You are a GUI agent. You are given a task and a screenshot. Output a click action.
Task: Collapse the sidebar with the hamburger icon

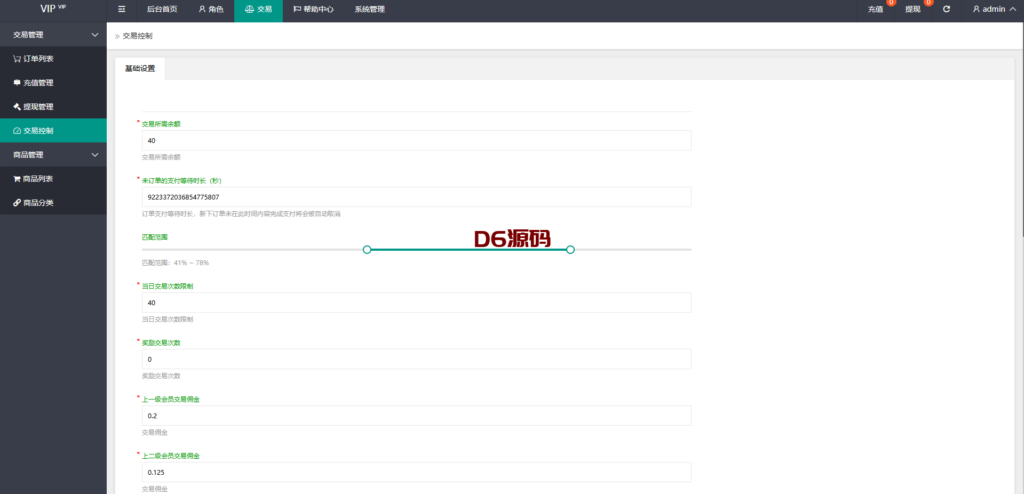point(121,10)
